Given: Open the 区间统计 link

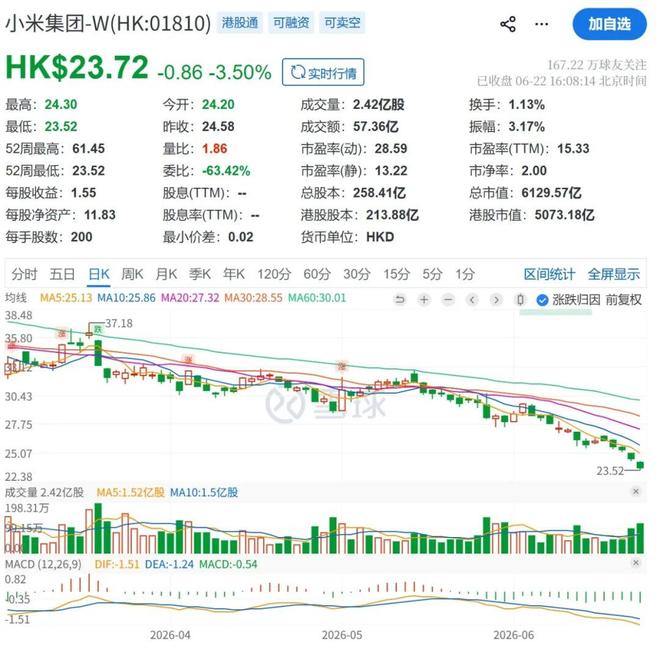Looking at the screenshot, I should pyautogui.click(x=549, y=274).
